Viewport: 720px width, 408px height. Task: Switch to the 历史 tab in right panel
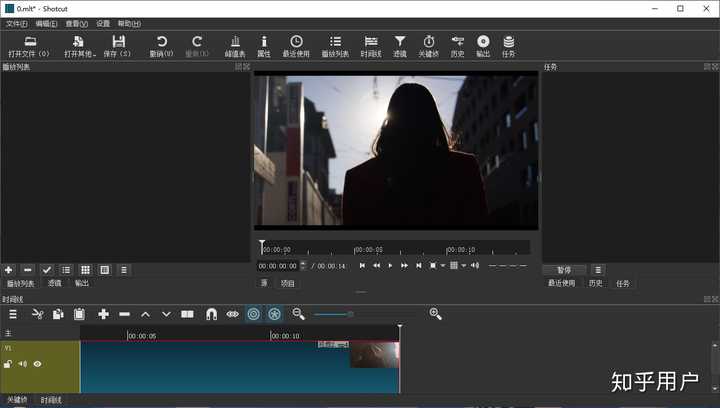pyautogui.click(x=595, y=283)
